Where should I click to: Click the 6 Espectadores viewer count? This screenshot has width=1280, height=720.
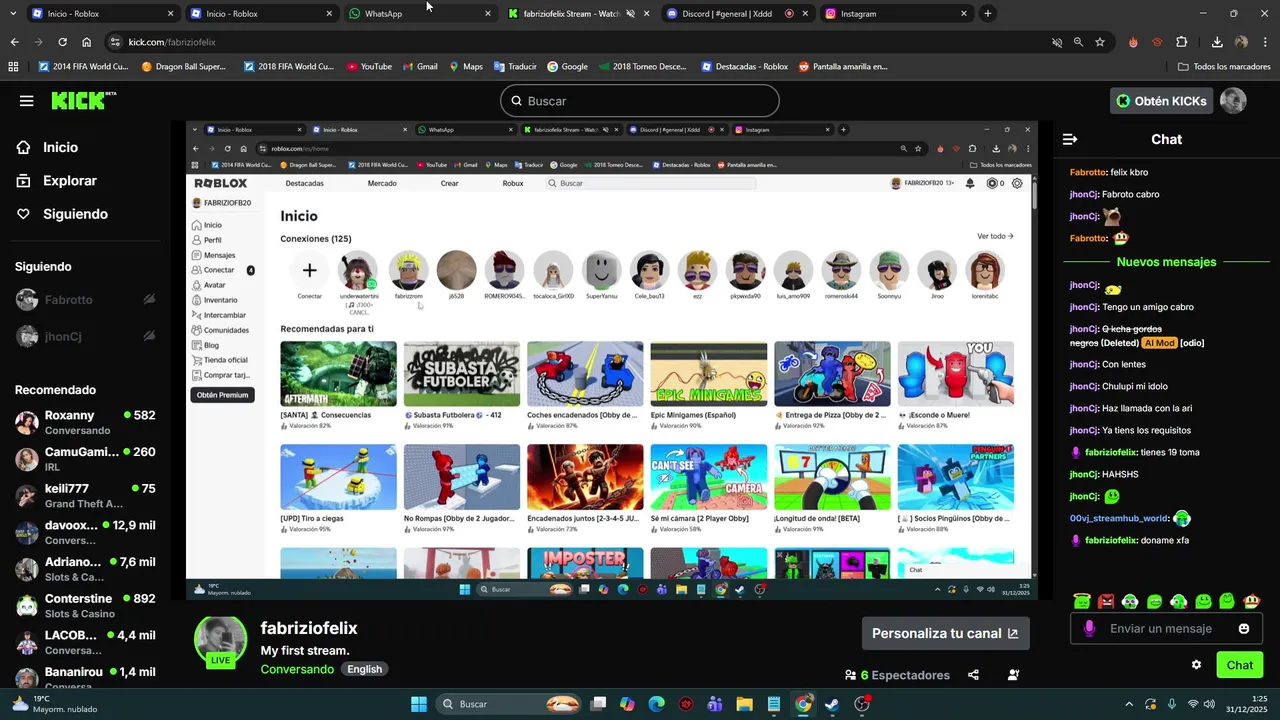[x=897, y=675]
